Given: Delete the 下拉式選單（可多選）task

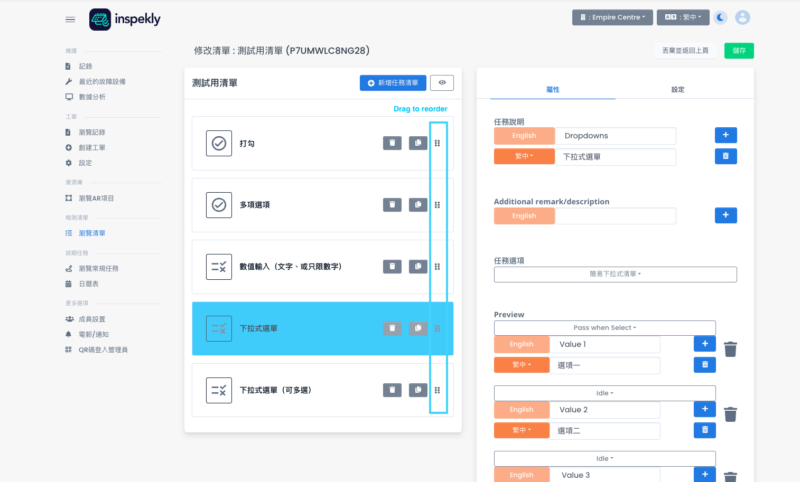Looking at the screenshot, I should pos(393,390).
